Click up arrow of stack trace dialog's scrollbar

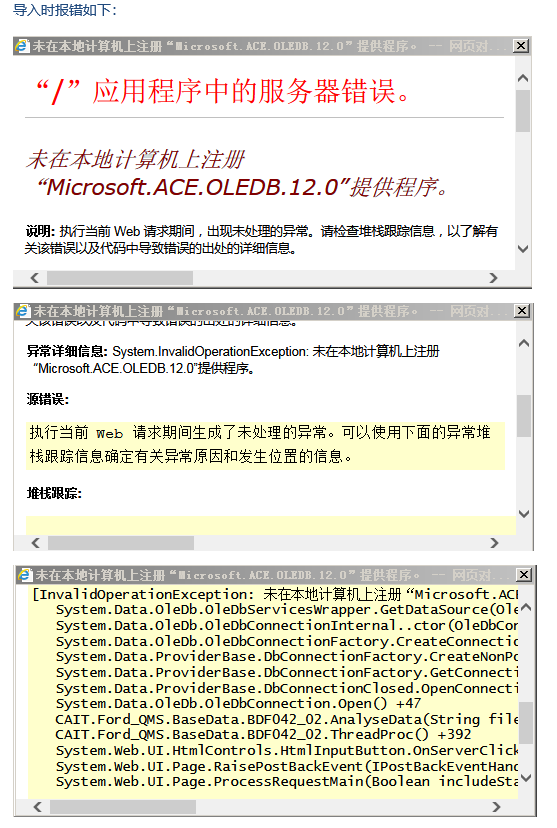526,608
